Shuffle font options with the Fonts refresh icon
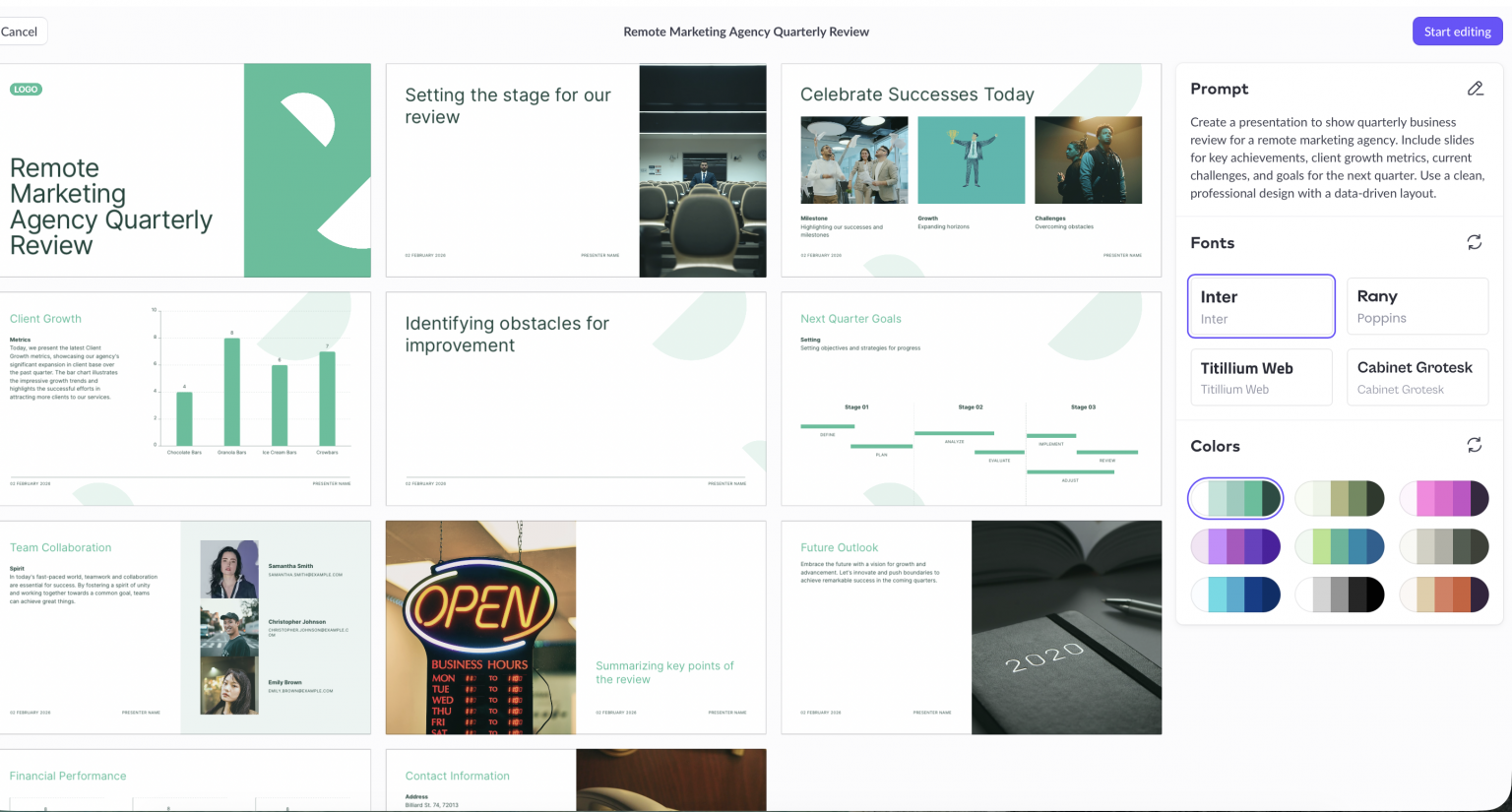The height and width of the screenshot is (812, 1512). [1475, 242]
